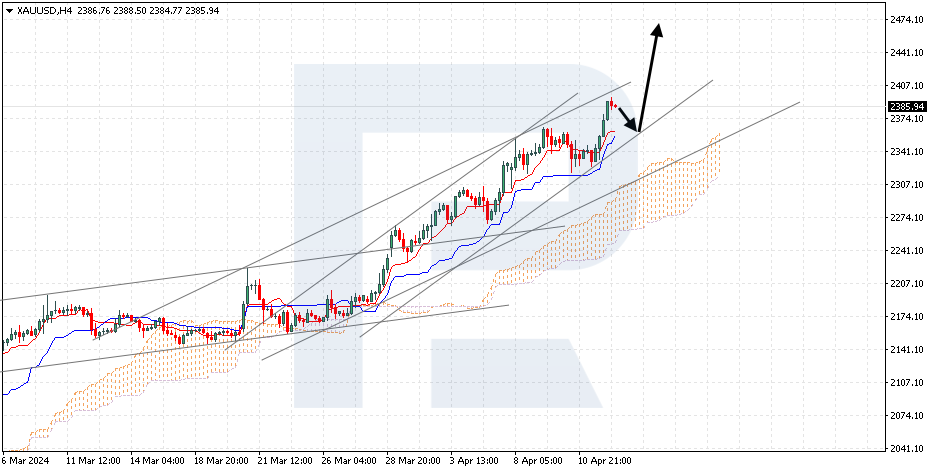The width and height of the screenshot is (931, 472).
Task: Click the XAUUSD,H4 chart title triangle
Action: point(9,11)
